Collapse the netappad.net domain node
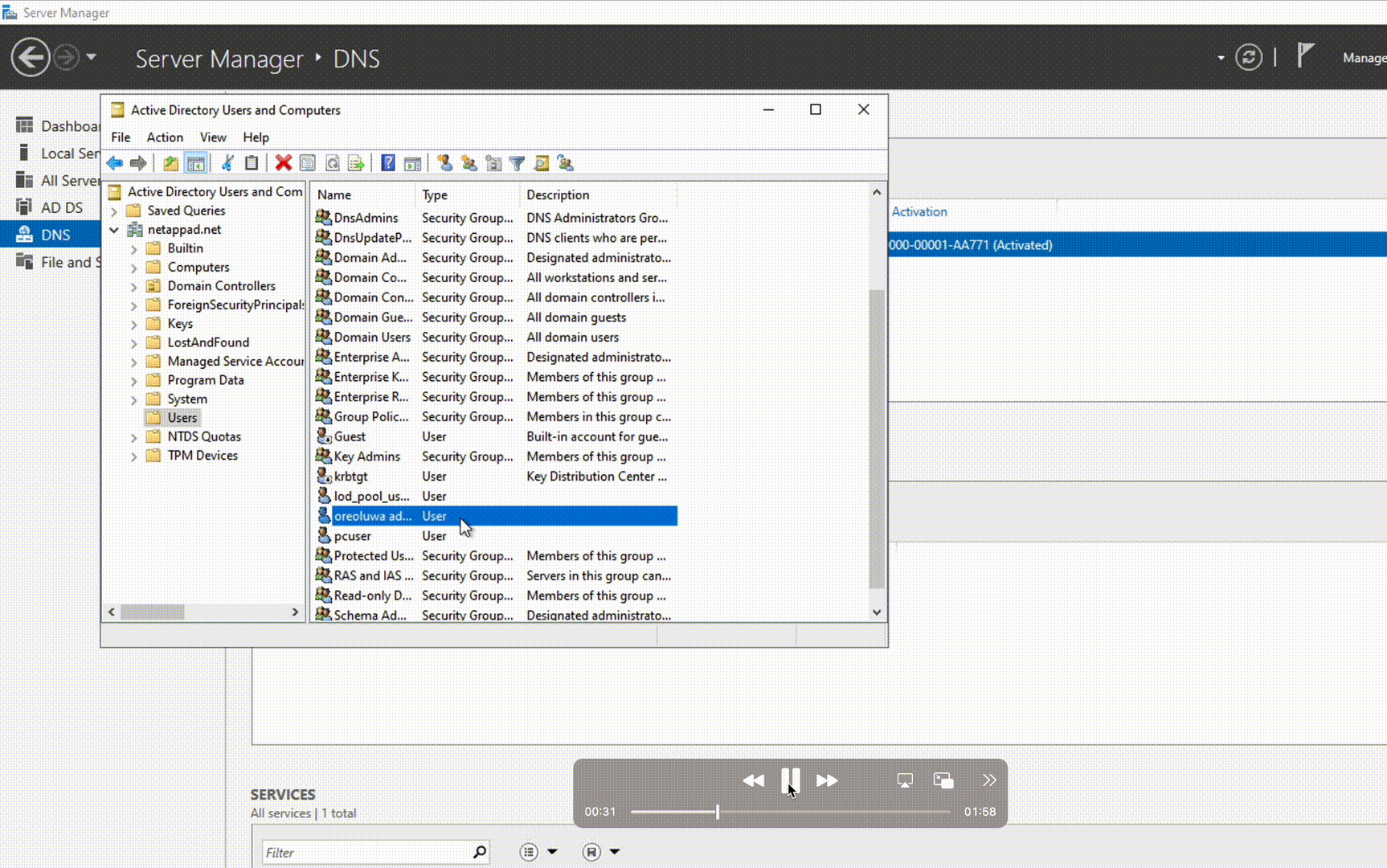Viewport: 1387px width, 868px height. coord(114,230)
